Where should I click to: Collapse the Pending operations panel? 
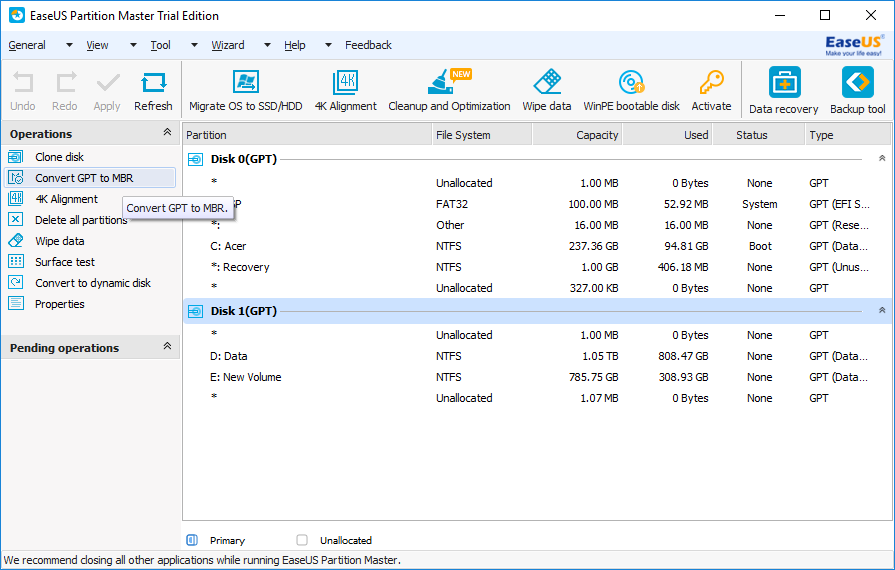[x=167, y=347]
